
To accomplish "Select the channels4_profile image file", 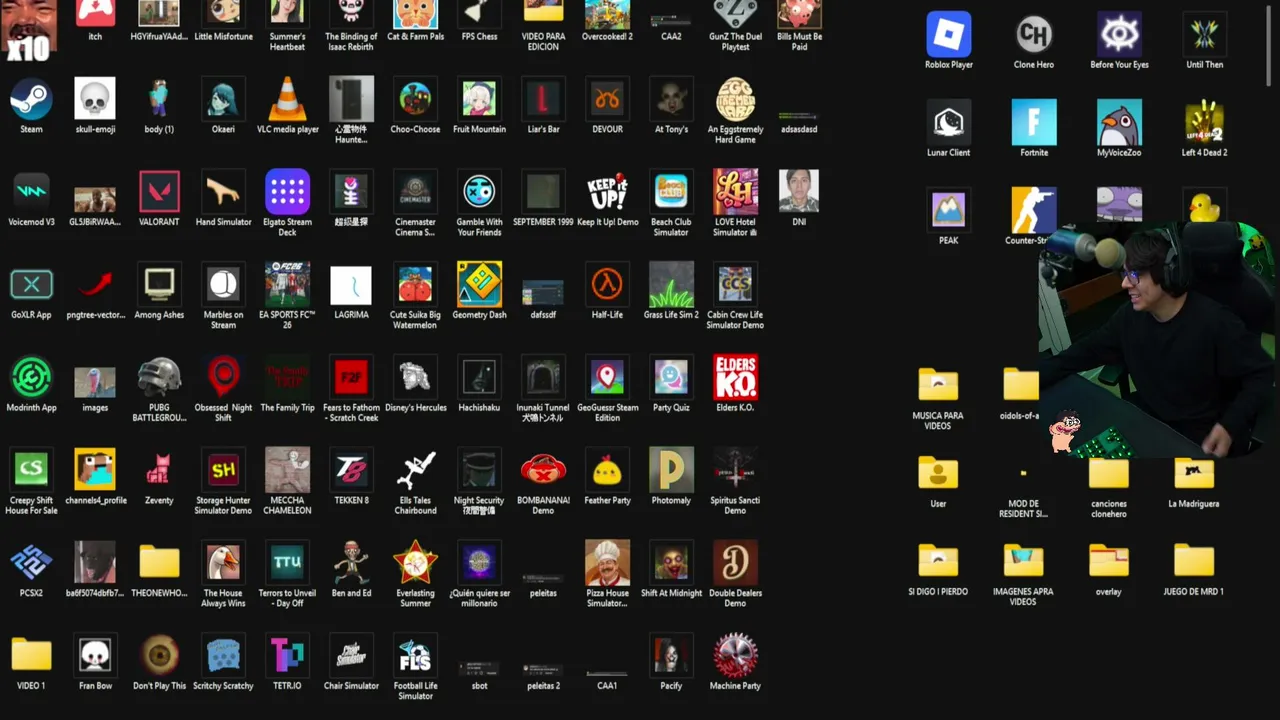I will point(95,470).
